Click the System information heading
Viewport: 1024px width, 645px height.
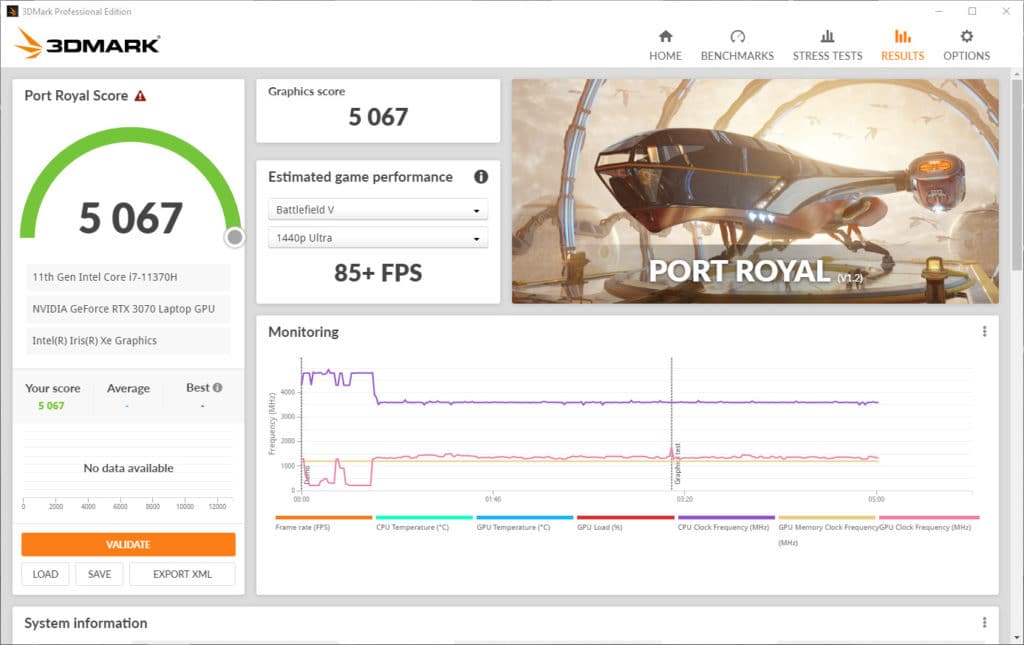pos(86,623)
